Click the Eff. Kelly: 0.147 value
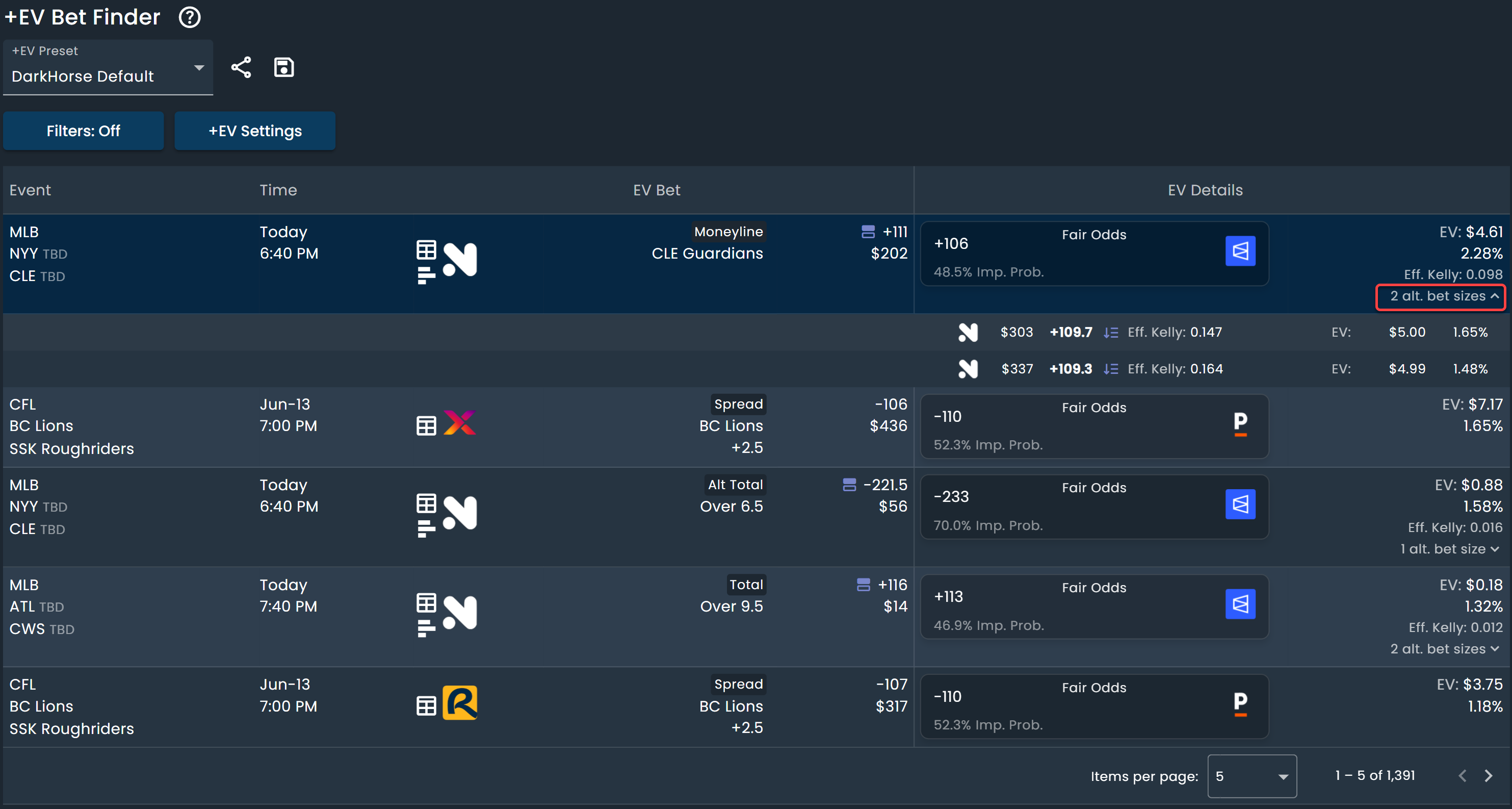Screen dimensions: 1512x809 coord(1175,333)
